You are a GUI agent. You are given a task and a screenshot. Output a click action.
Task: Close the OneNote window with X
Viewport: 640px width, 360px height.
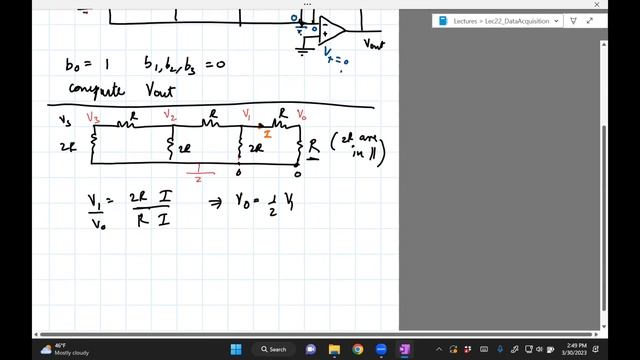597,4
